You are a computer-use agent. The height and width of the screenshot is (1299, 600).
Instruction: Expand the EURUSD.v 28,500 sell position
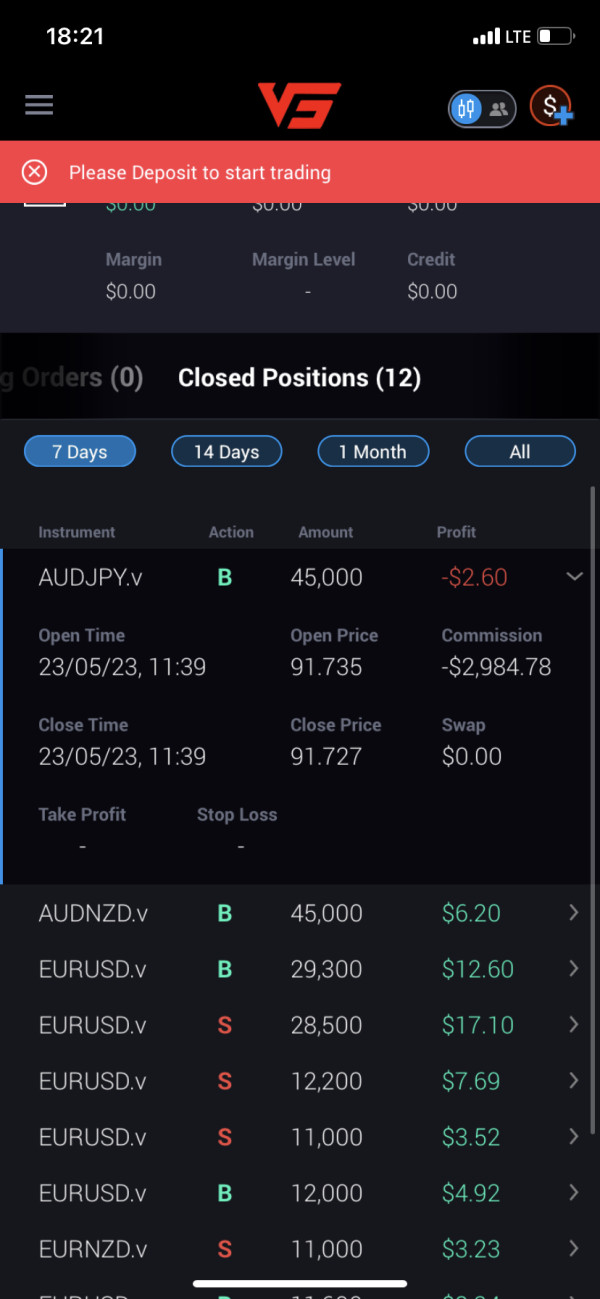(574, 1025)
